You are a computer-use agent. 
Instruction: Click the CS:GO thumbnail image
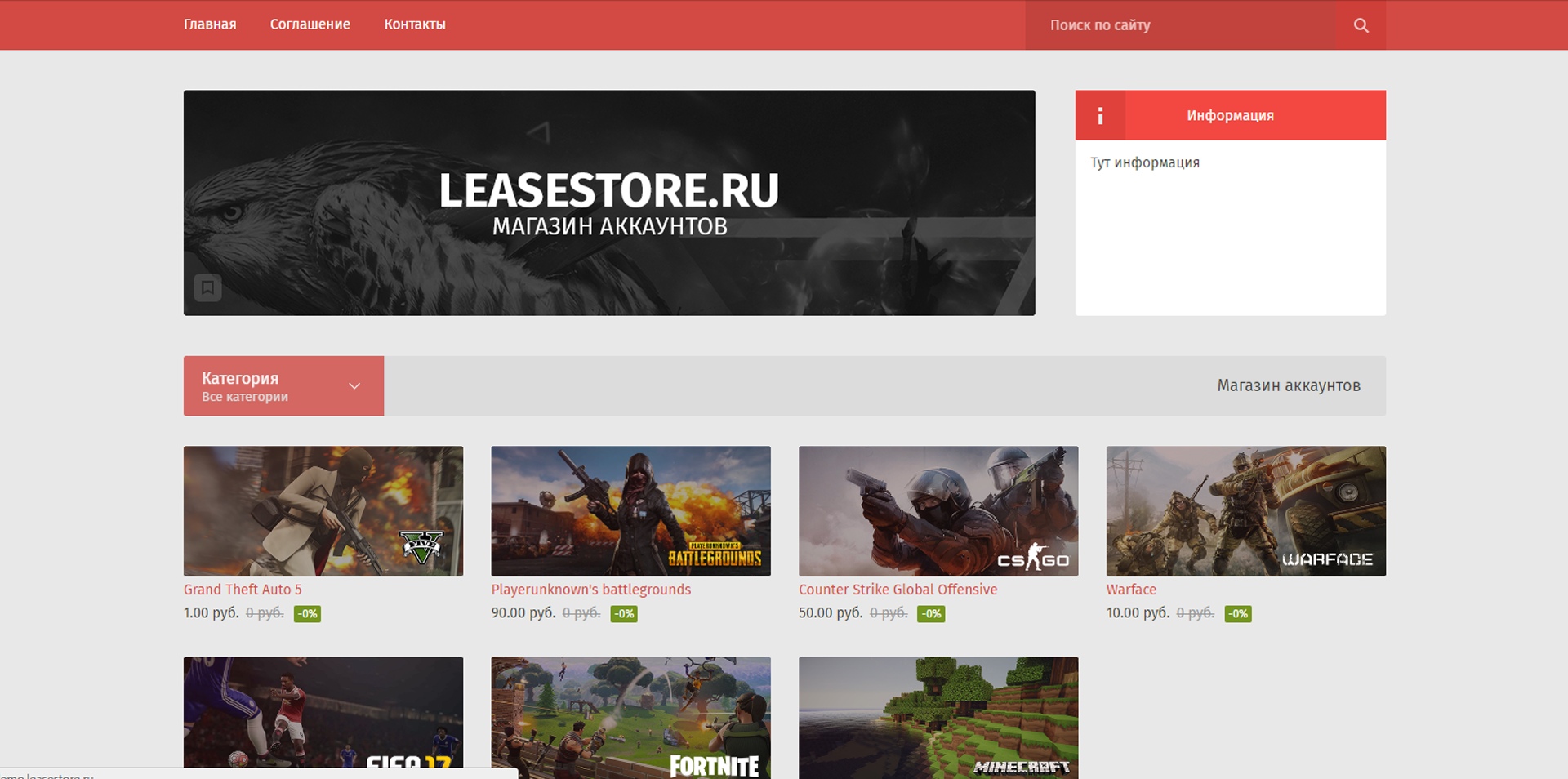coord(938,510)
